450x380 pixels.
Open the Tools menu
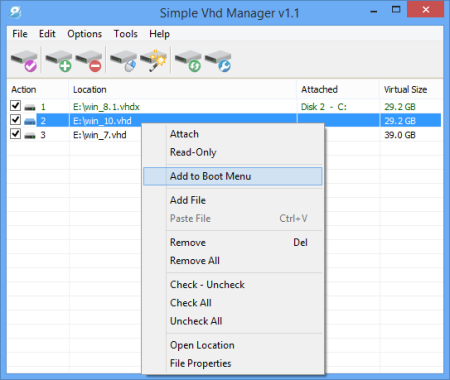[125, 34]
